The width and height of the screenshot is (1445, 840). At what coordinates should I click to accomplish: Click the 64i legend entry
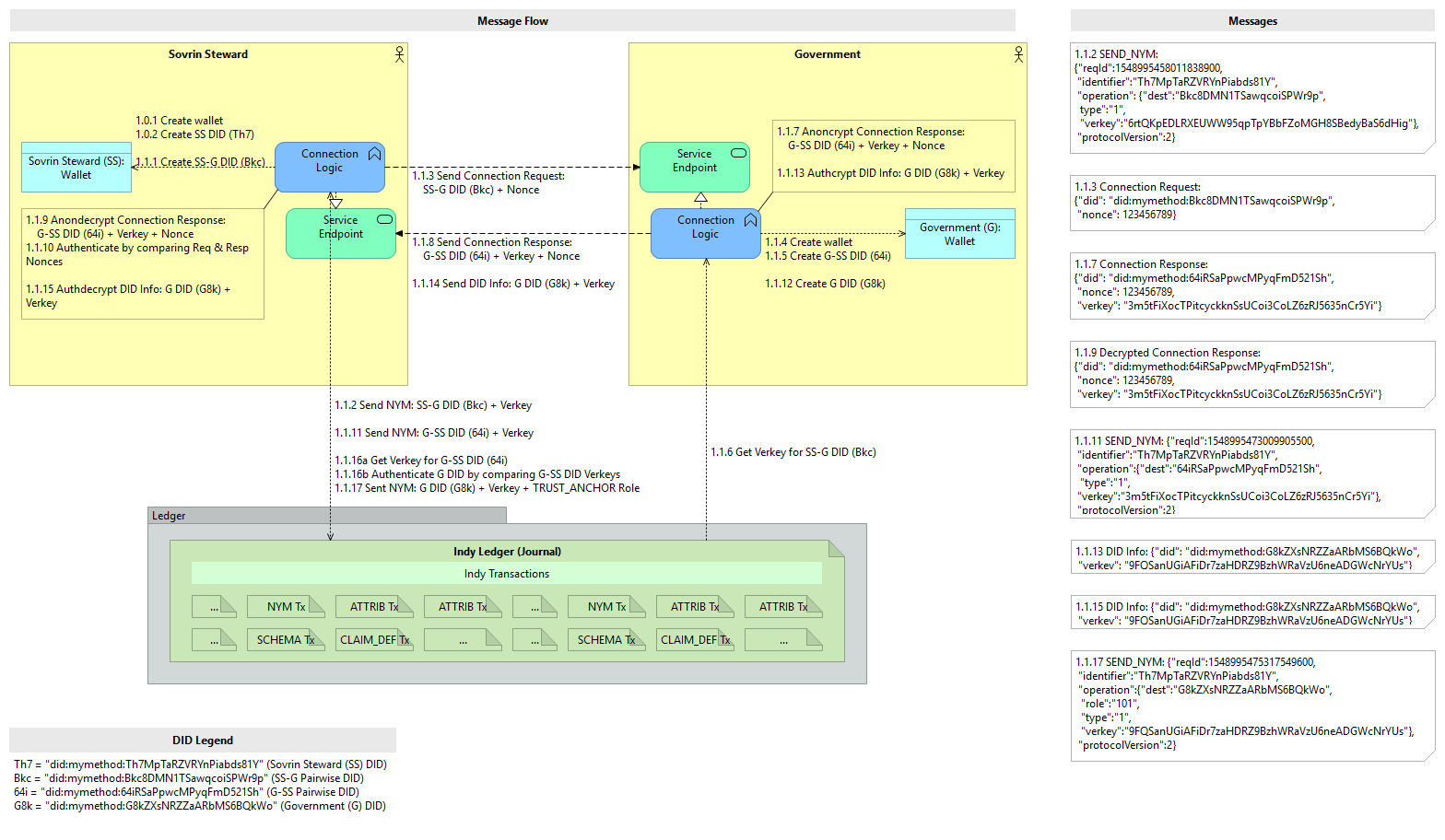[186, 792]
